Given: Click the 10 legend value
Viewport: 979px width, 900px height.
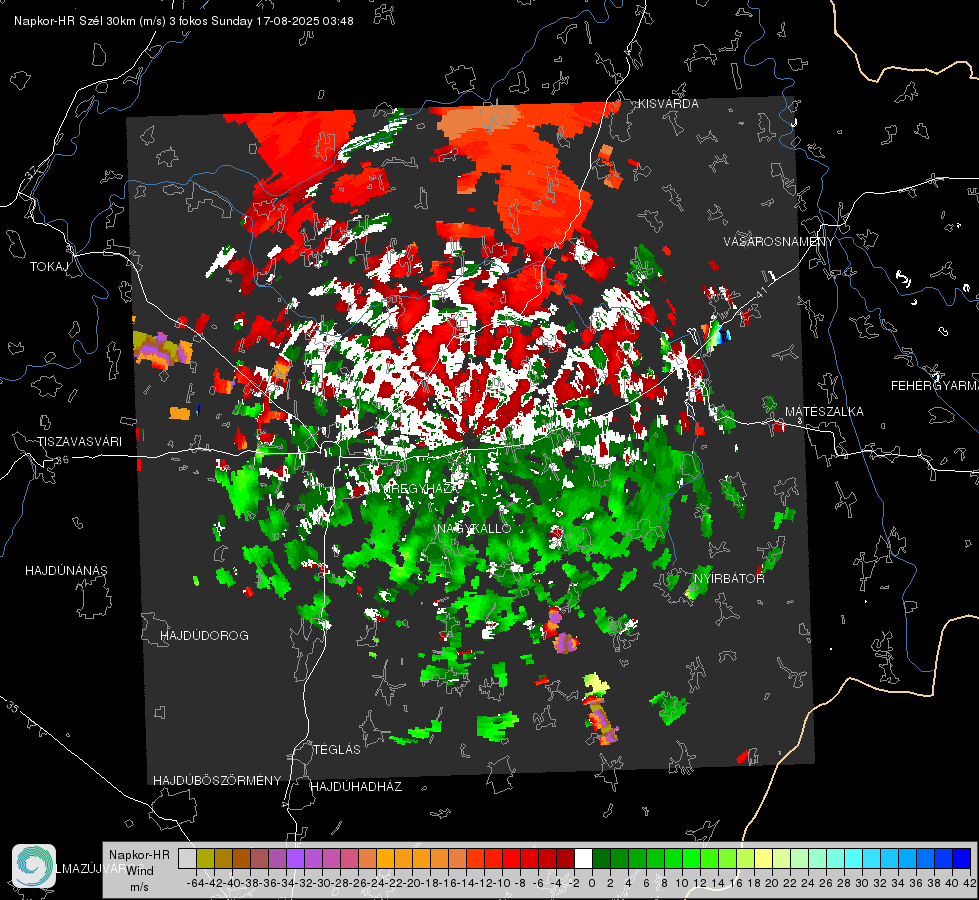Looking at the screenshot, I should (x=682, y=883).
